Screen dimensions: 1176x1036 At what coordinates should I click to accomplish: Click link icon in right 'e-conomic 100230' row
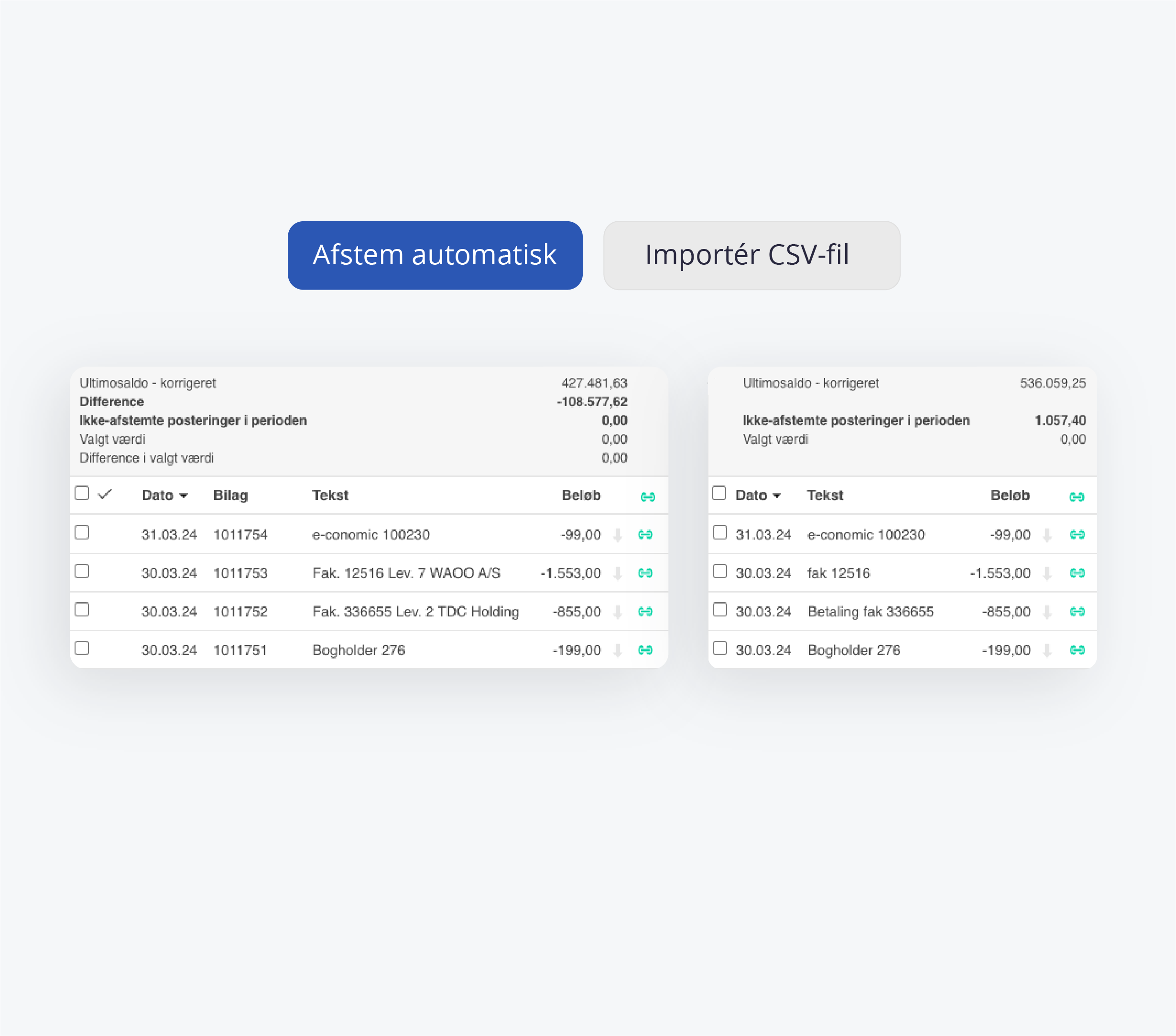click(1078, 535)
